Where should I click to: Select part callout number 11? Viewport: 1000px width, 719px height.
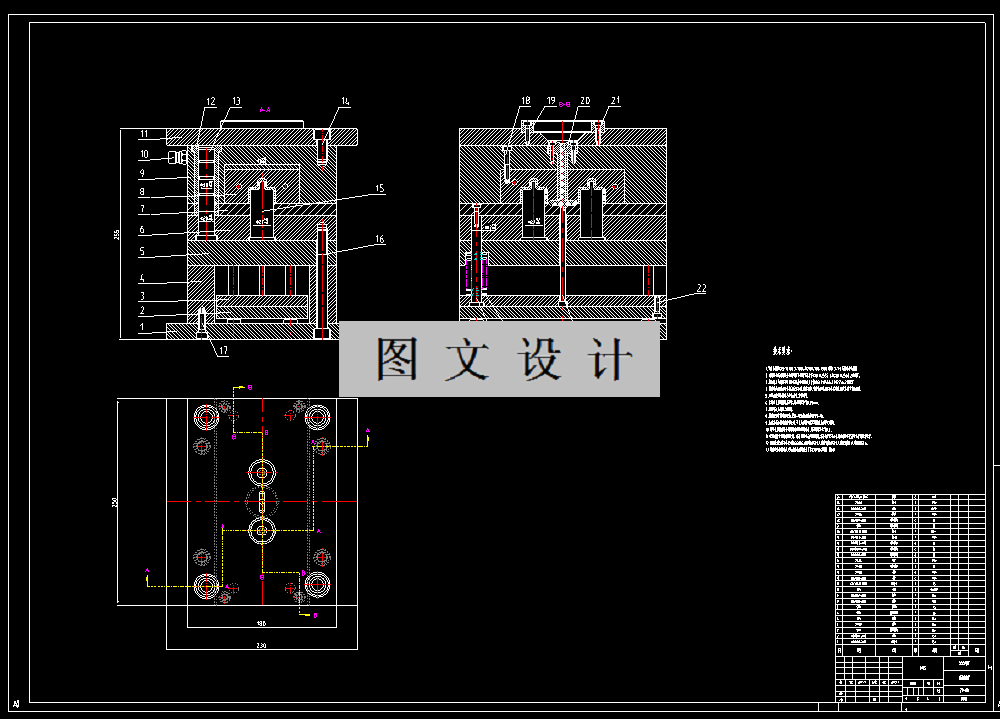coord(144,134)
